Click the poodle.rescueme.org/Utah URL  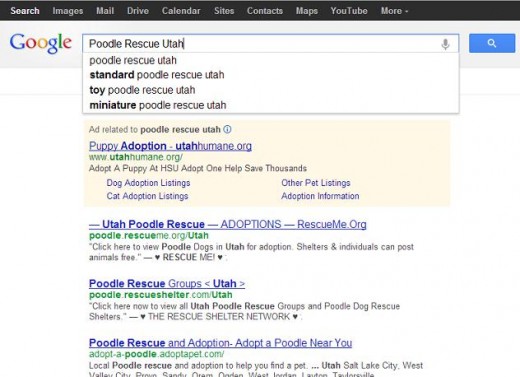(x=149, y=236)
